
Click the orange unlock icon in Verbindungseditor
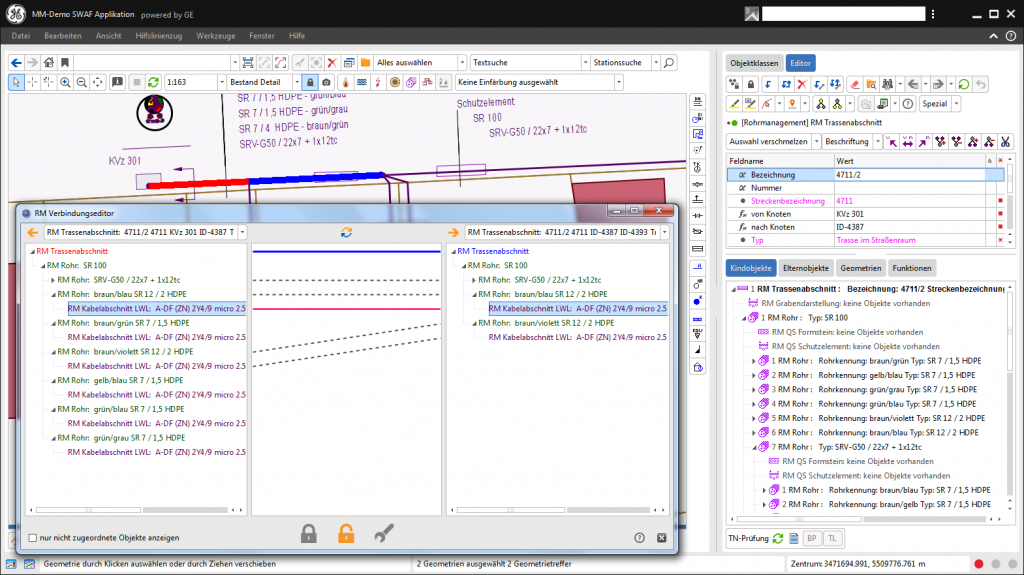pos(345,534)
